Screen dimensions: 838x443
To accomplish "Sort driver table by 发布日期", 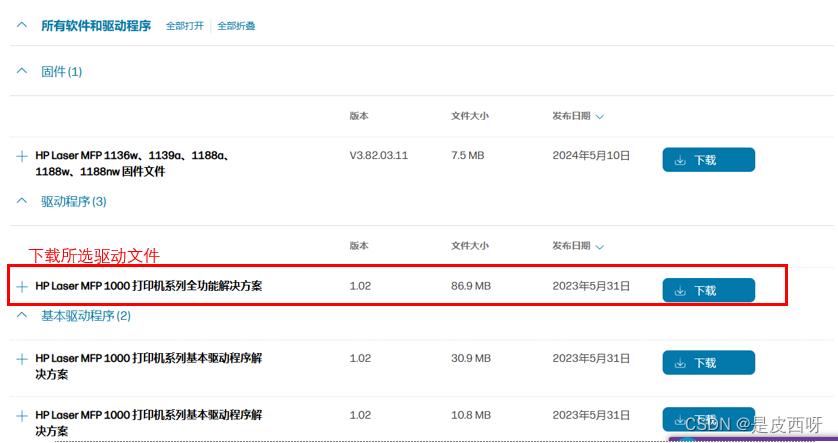I will pos(578,246).
